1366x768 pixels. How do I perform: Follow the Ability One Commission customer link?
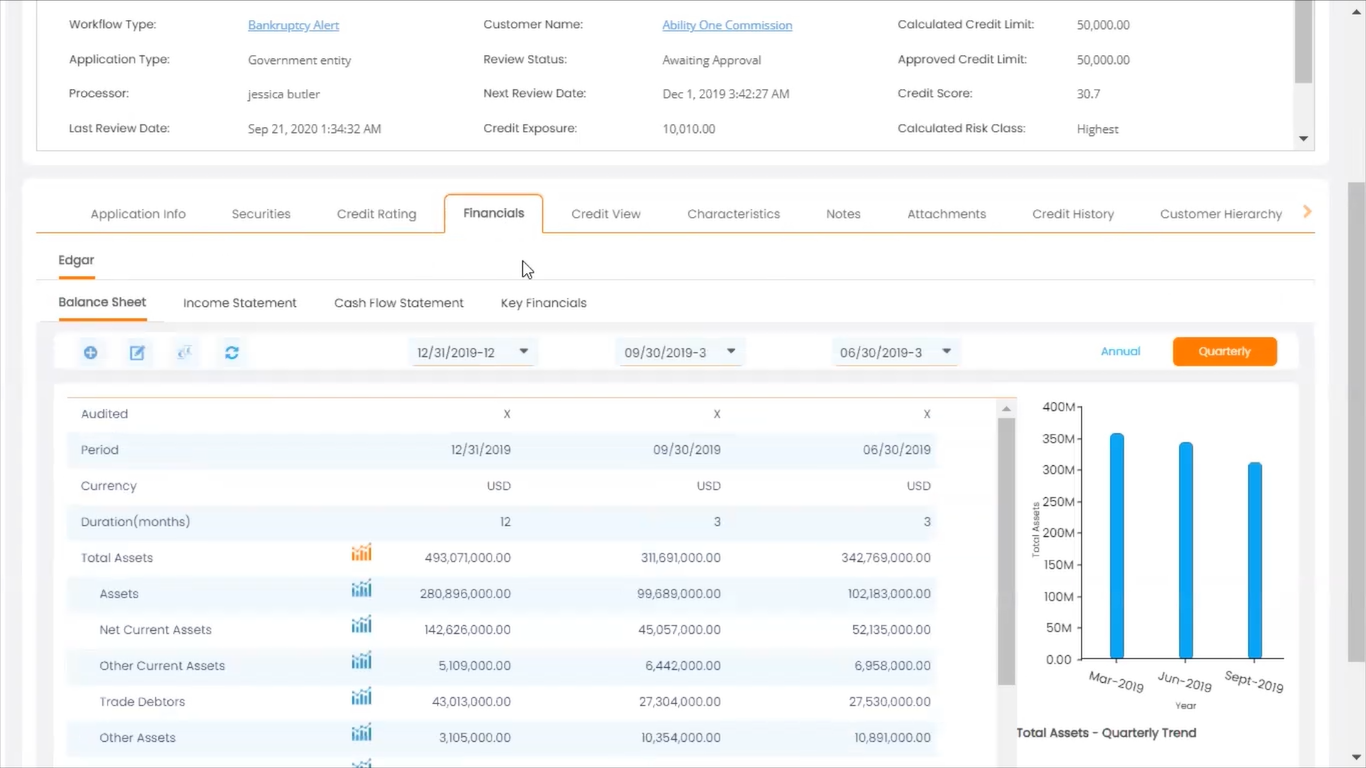click(x=727, y=25)
